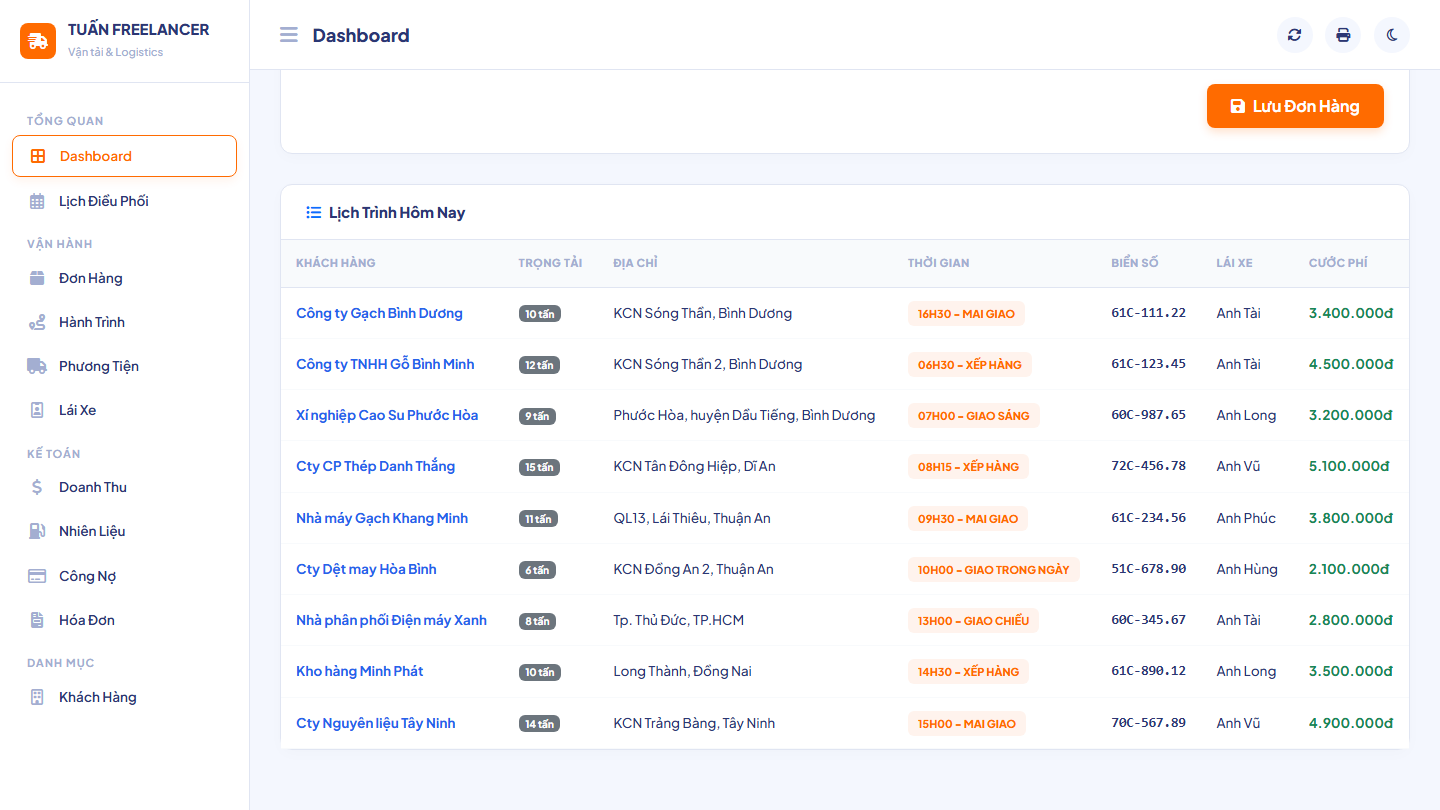Click the Khách Hàng building icon
This screenshot has width=1440, height=810.
pos(37,697)
